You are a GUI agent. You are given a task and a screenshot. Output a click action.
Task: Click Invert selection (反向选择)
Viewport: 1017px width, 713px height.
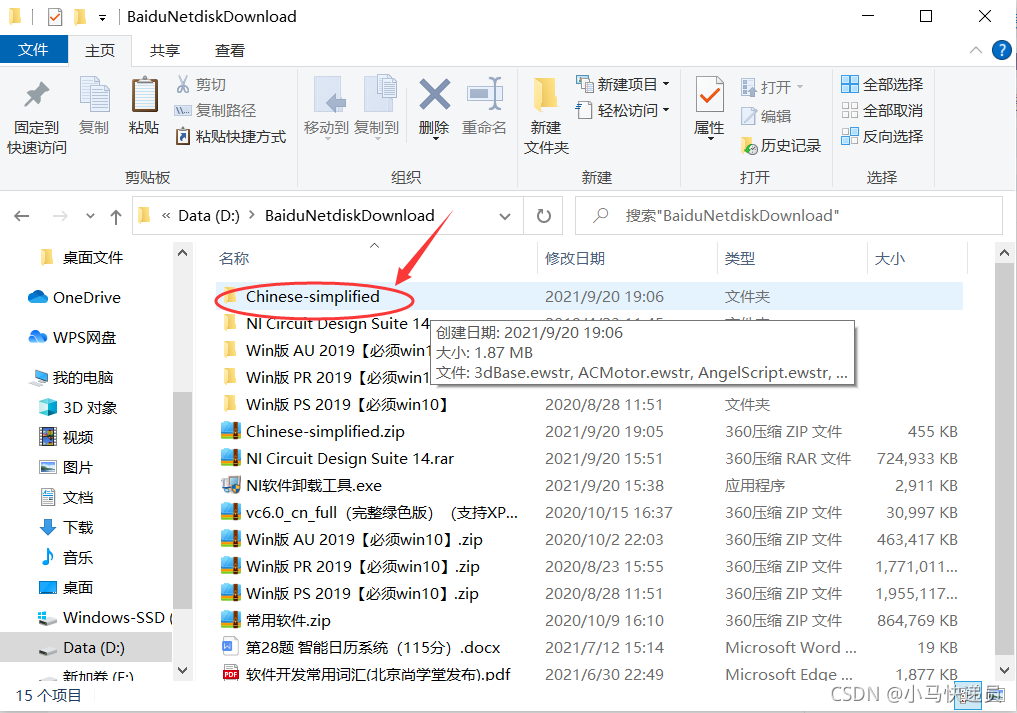882,136
